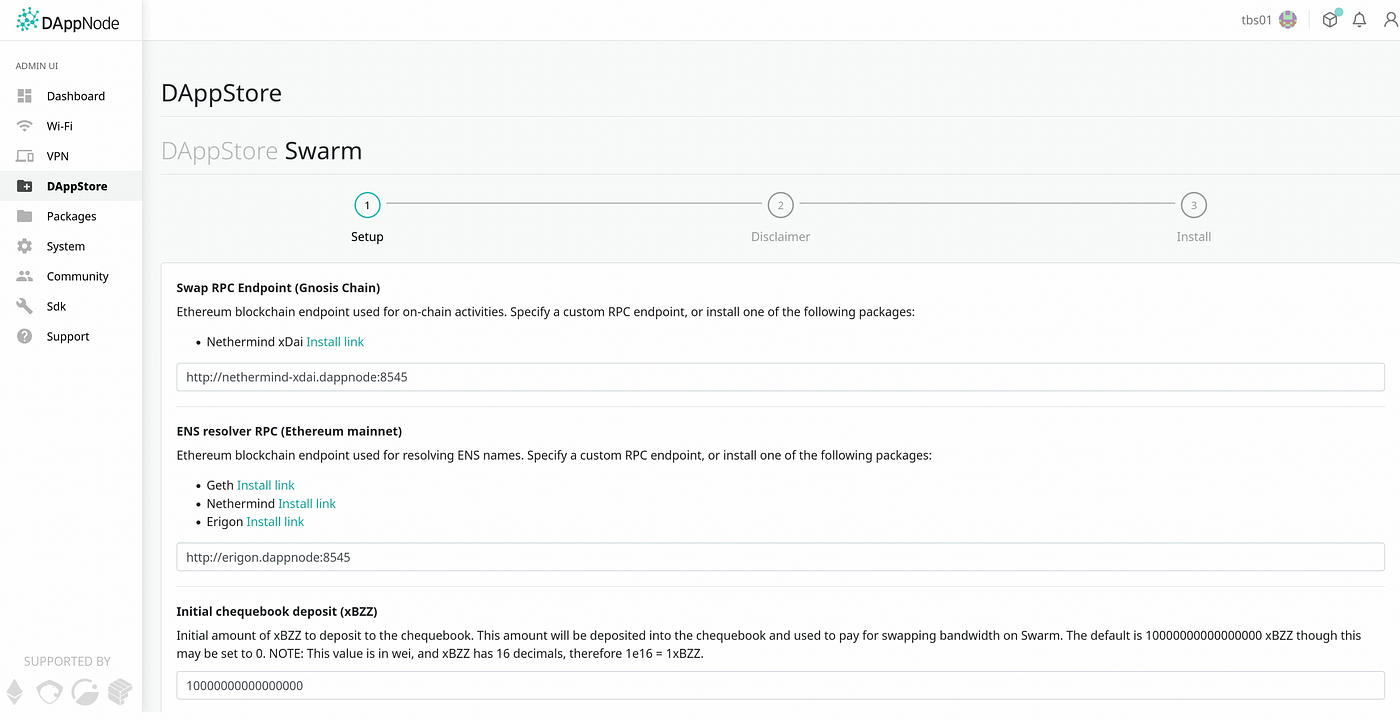This screenshot has width=1400, height=720.
Task: Click the Initial chequebook deposit heading
Action: click(276, 611)
